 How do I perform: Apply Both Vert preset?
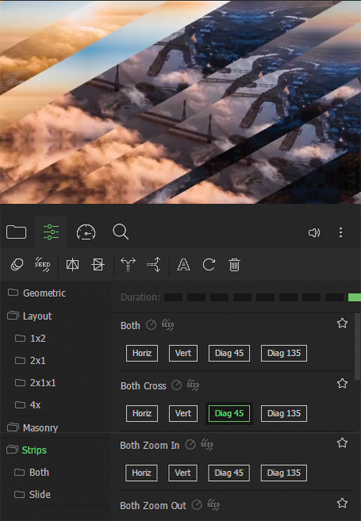(183, 353)
